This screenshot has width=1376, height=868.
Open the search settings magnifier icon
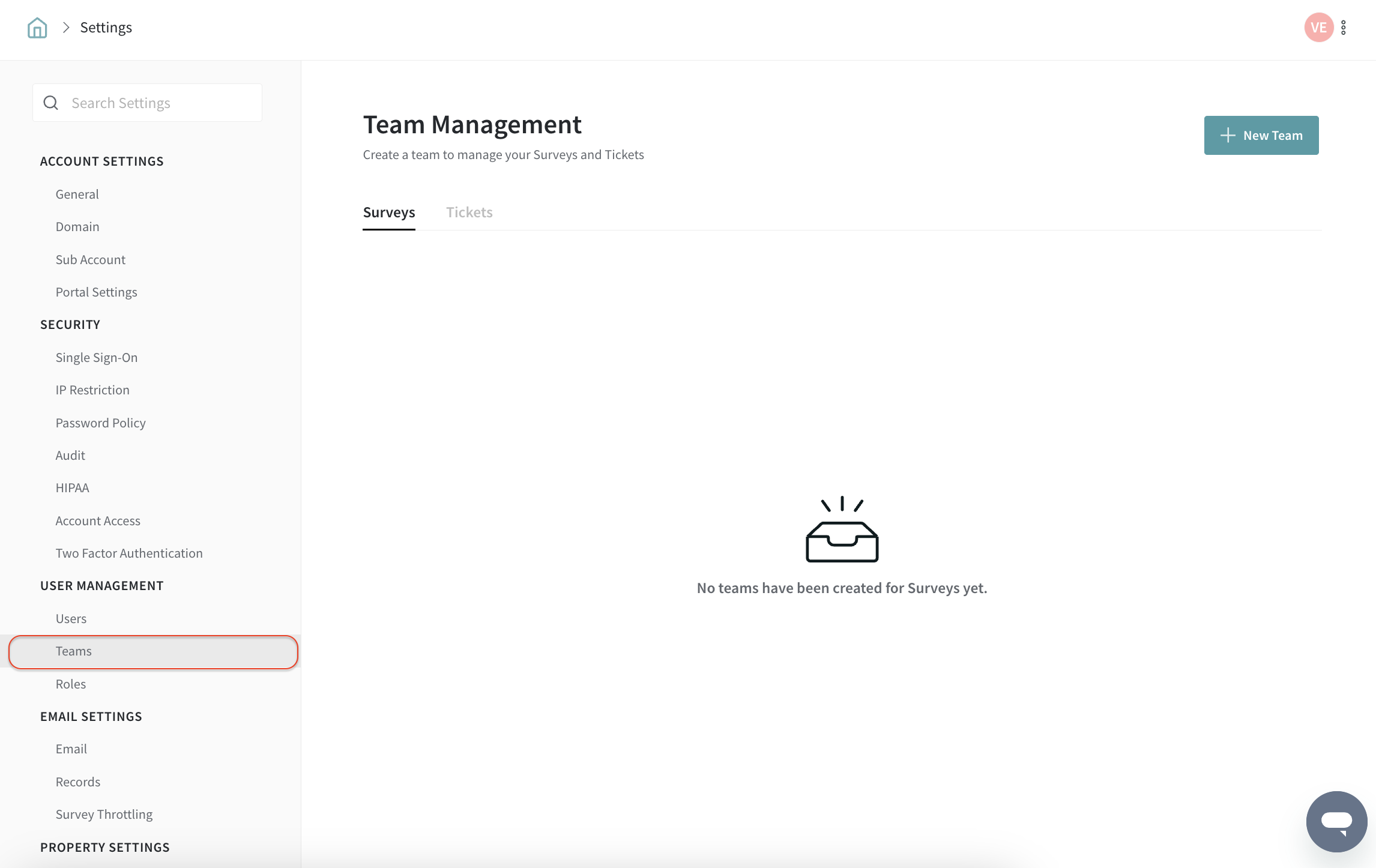pyautogui.click(x=51, y=102)
